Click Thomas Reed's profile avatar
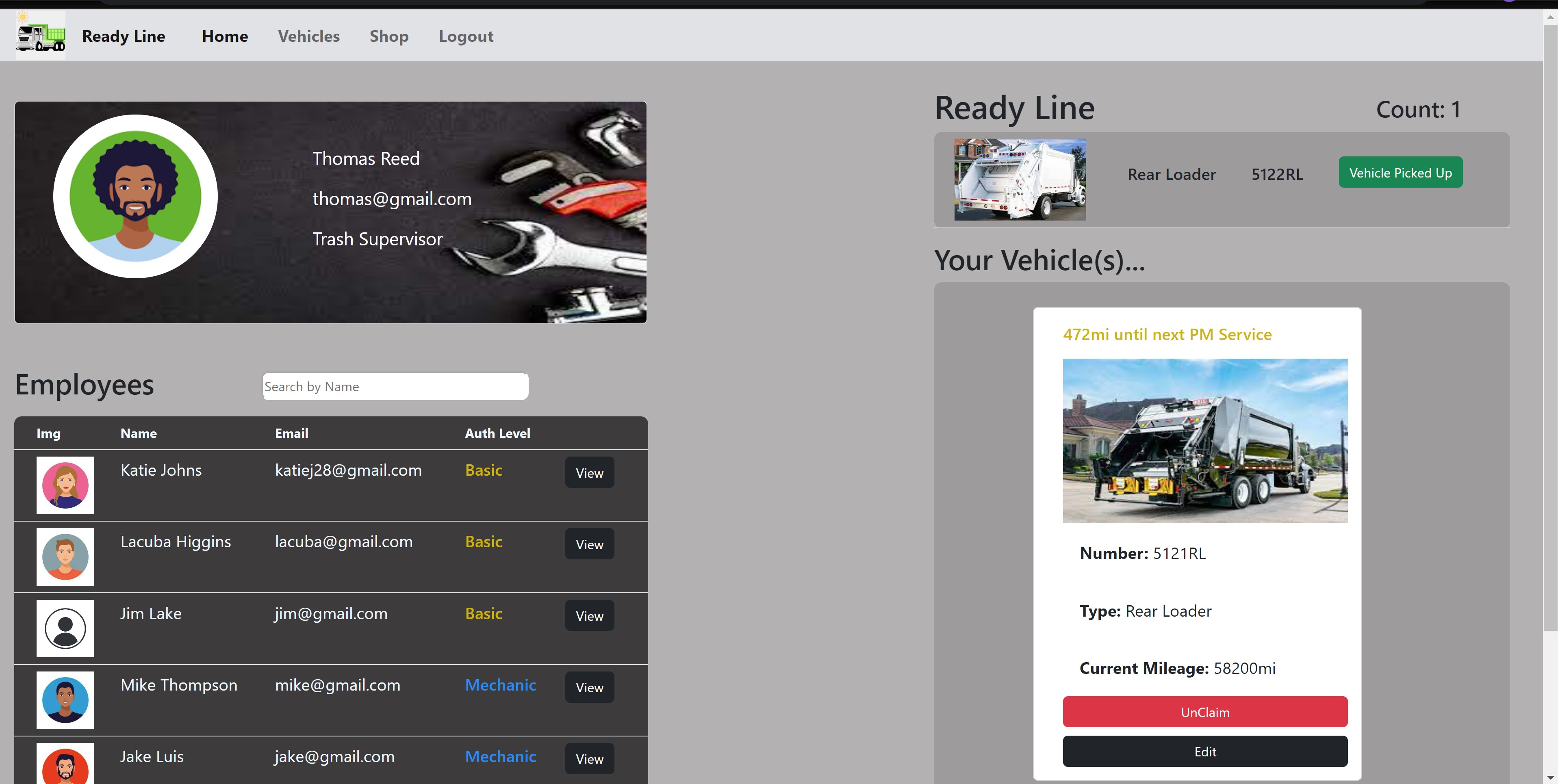This screenshot has height=784, width=1558. click(x=135, y=197)
